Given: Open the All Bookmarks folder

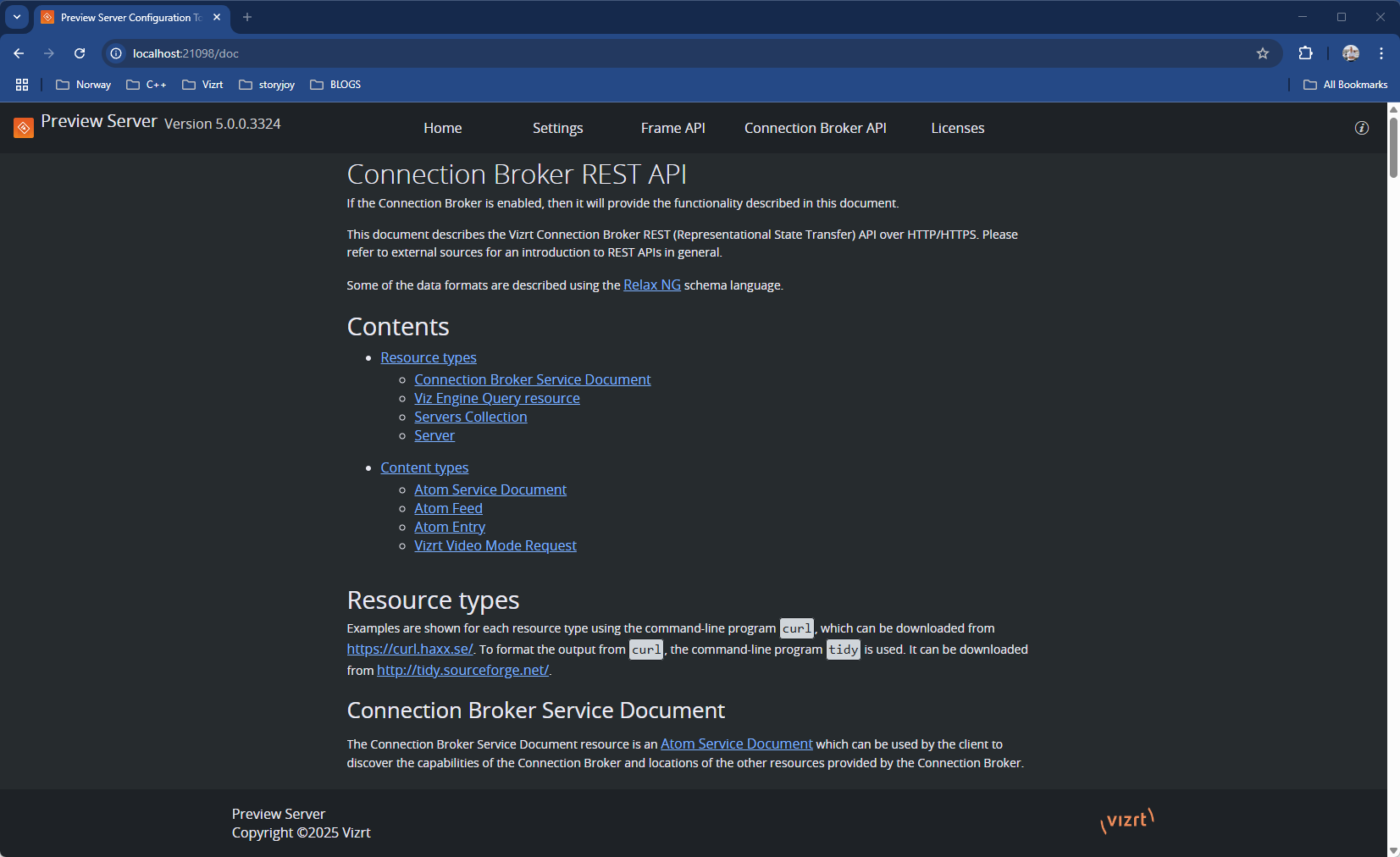Looking at the screenshot, I should [1345, 85].
